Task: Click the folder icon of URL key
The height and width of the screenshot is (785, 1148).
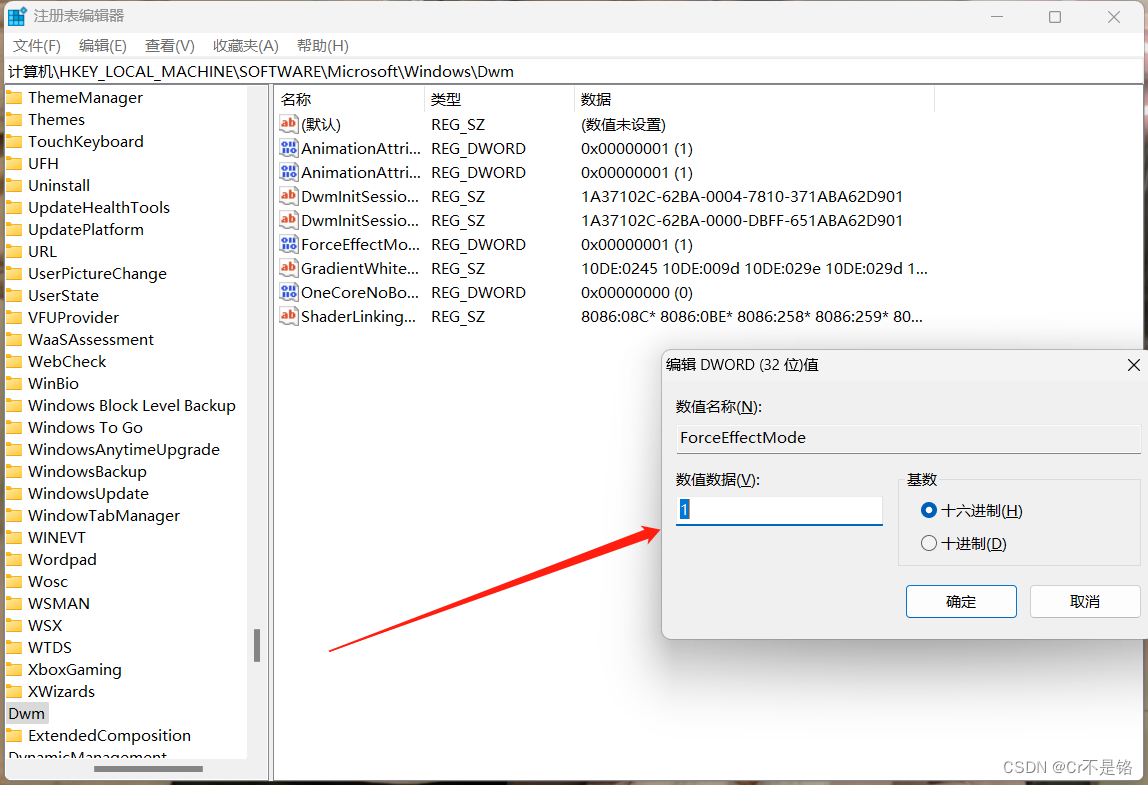Action: pos(14,251)
